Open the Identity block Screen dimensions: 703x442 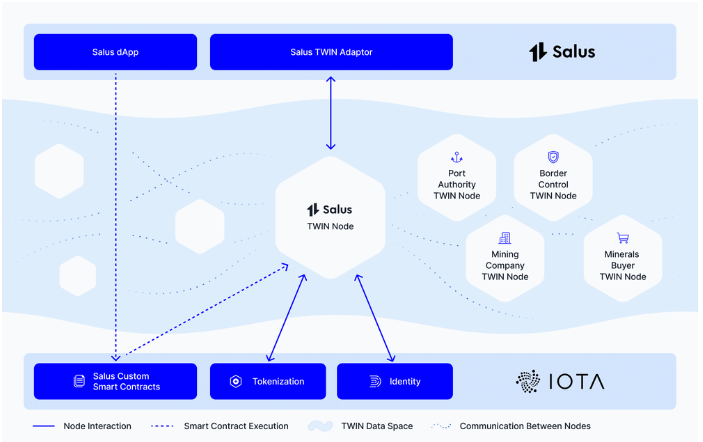coord(394,381)
